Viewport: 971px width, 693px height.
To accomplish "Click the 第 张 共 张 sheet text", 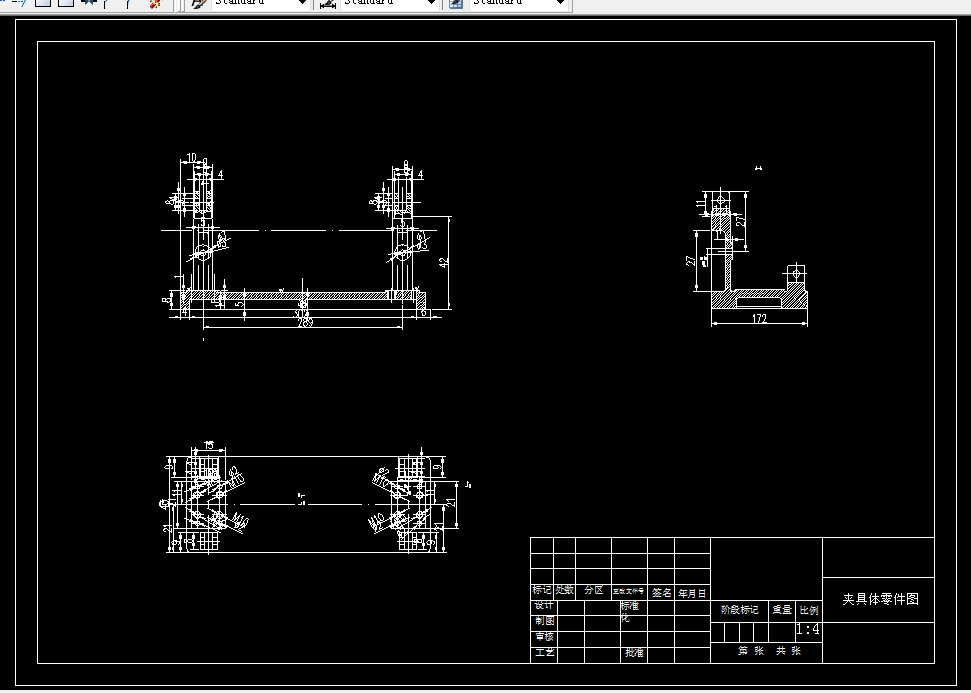I will tap(769, 651).
